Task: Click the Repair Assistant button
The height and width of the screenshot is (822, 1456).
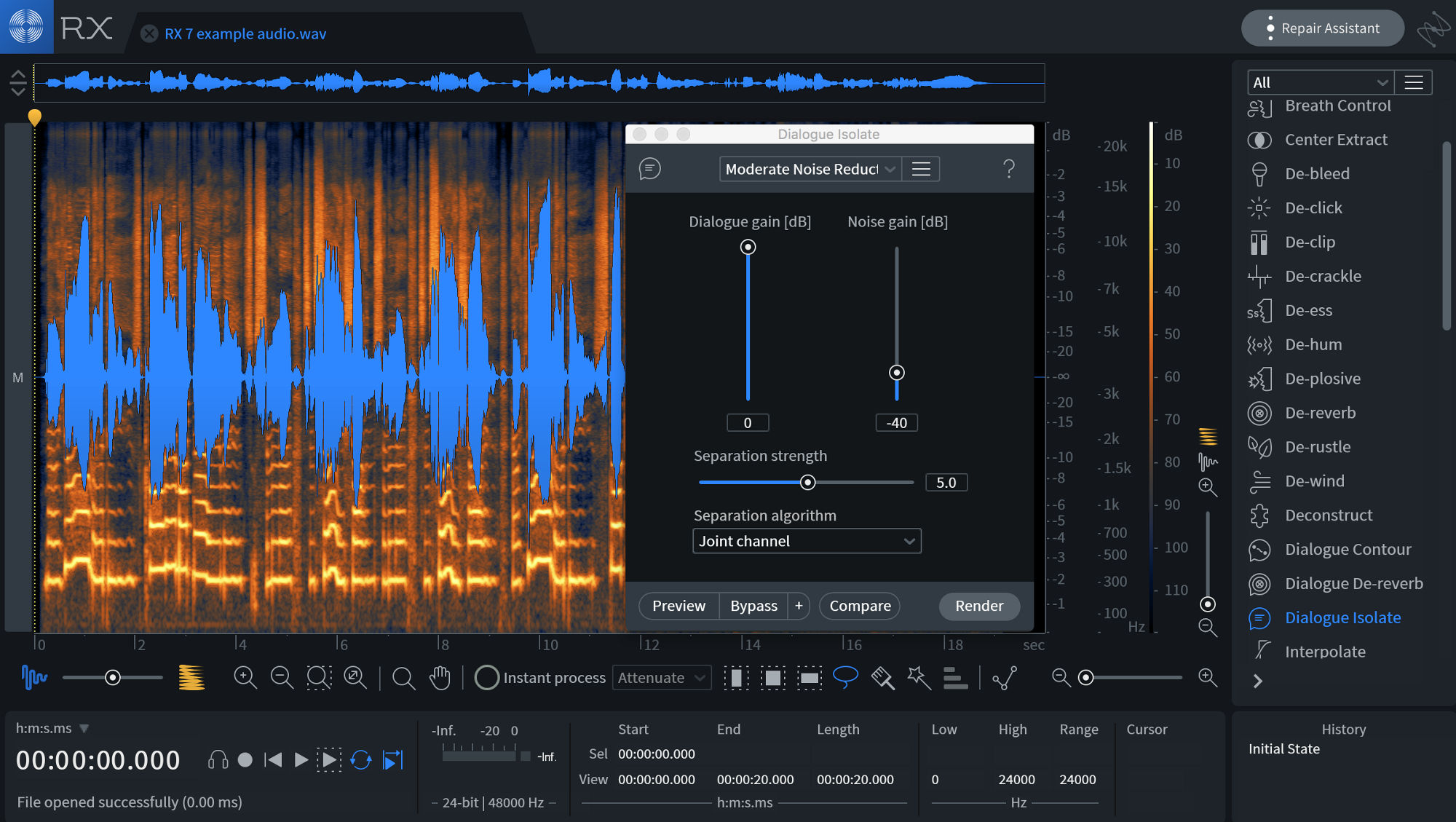Action: tap(1322, 28)
